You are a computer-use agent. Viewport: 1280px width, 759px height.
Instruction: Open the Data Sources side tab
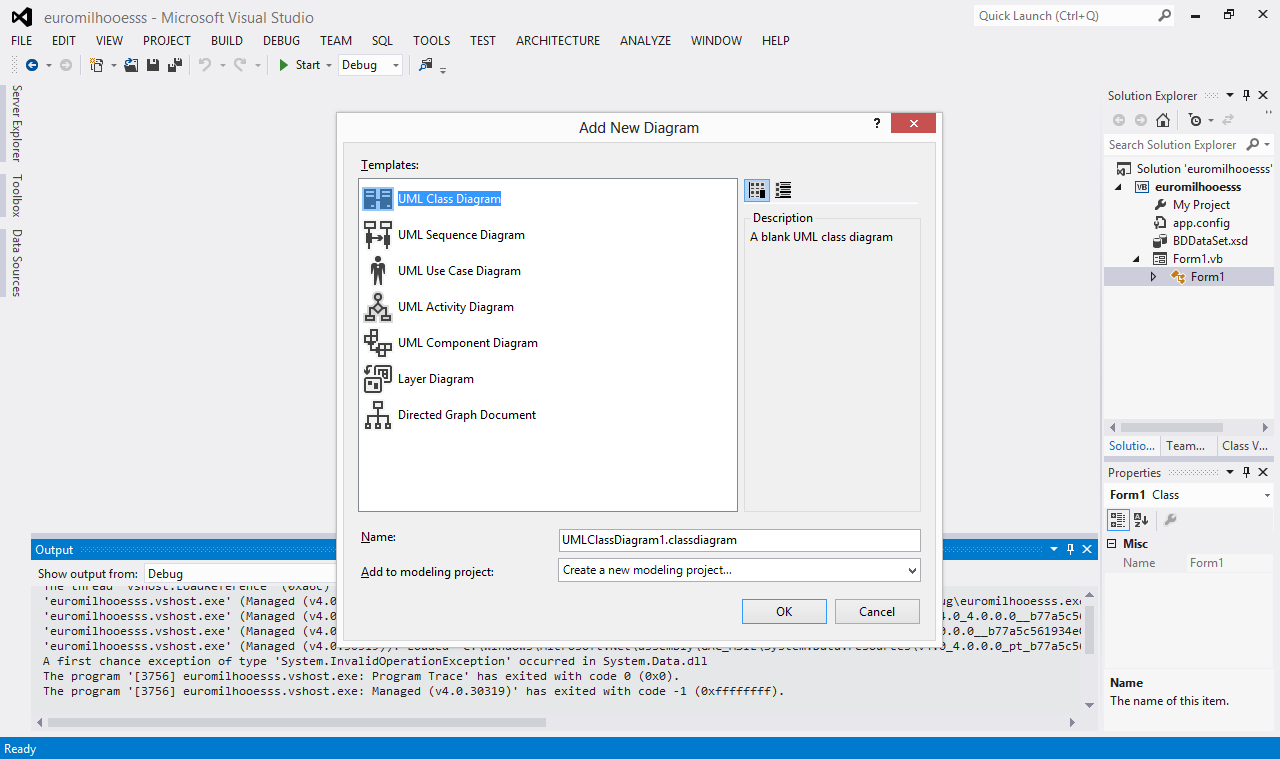16,263
